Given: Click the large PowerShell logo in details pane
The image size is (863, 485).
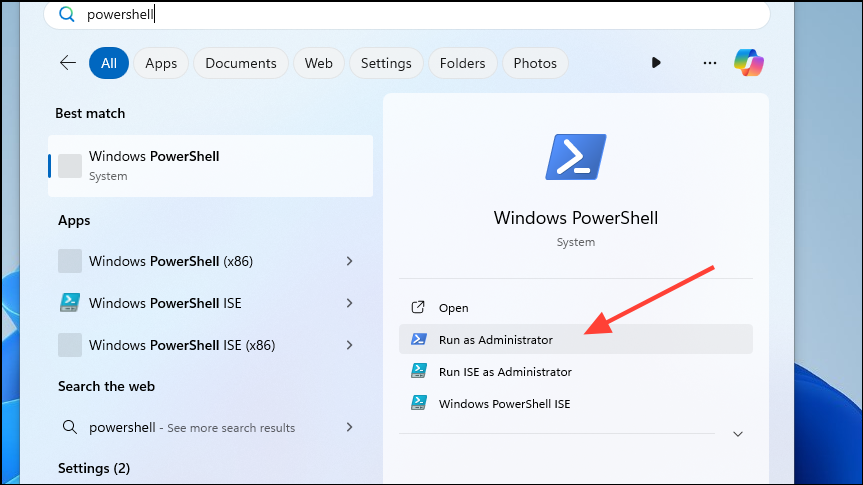Looking at the screenshot, I should click(x=576, y=157).
